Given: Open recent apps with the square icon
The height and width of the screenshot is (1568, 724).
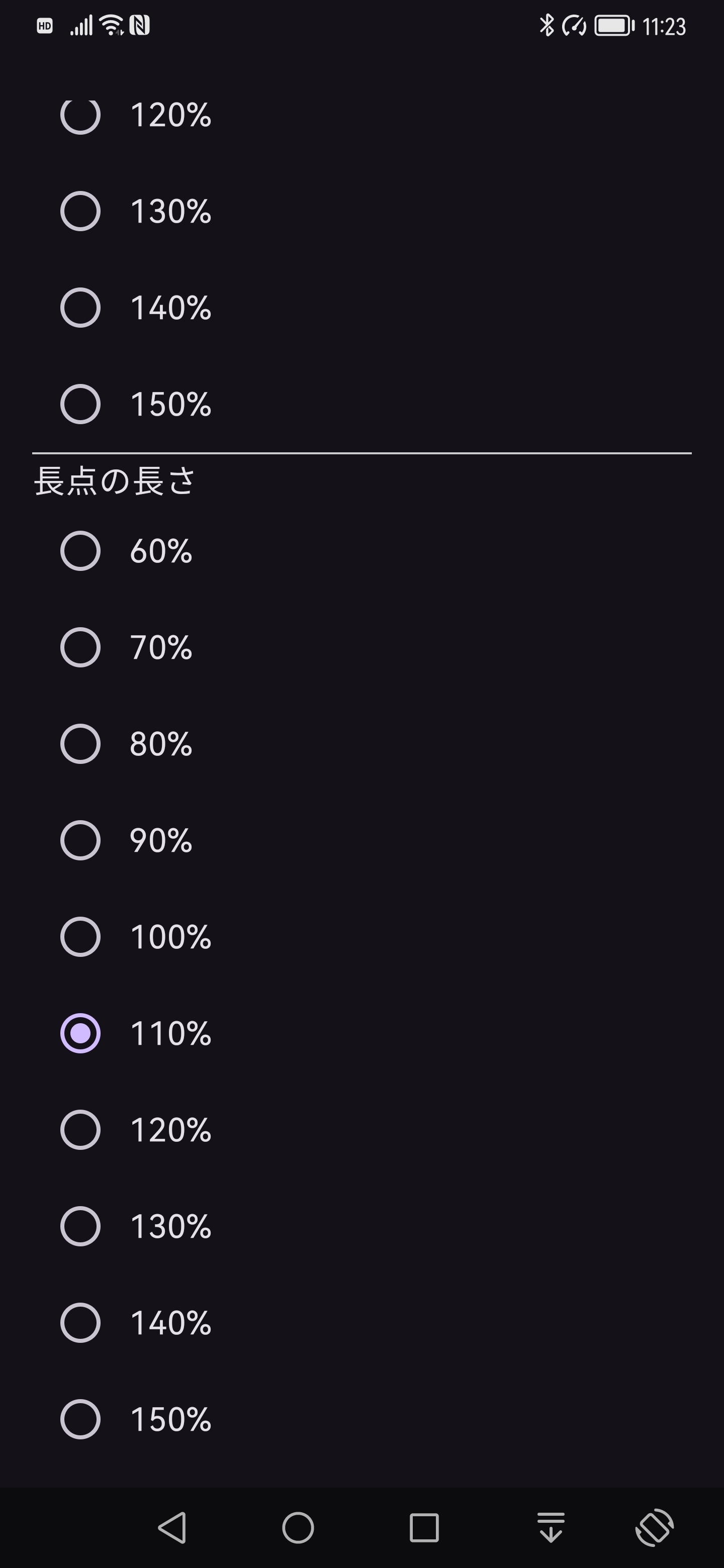Looking at the screenshot, I should [x=424, y=1528].
